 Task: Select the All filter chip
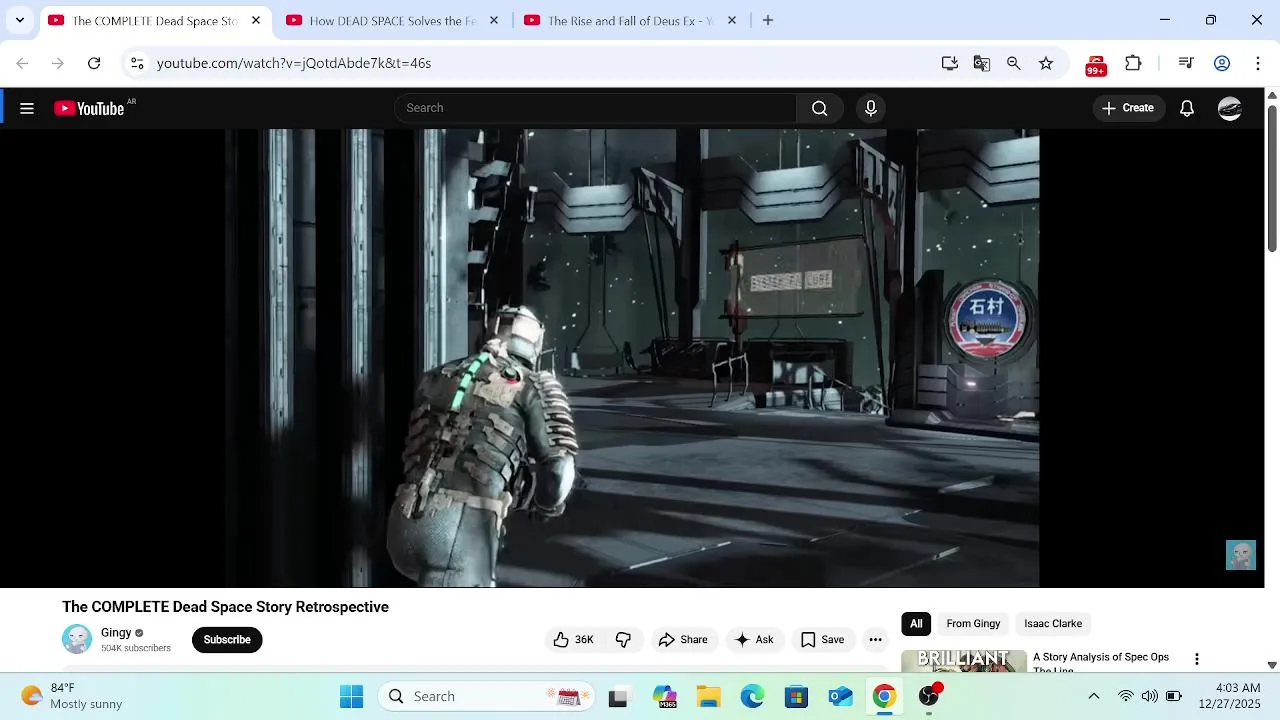pyautogui.click(x=916, y=623)
